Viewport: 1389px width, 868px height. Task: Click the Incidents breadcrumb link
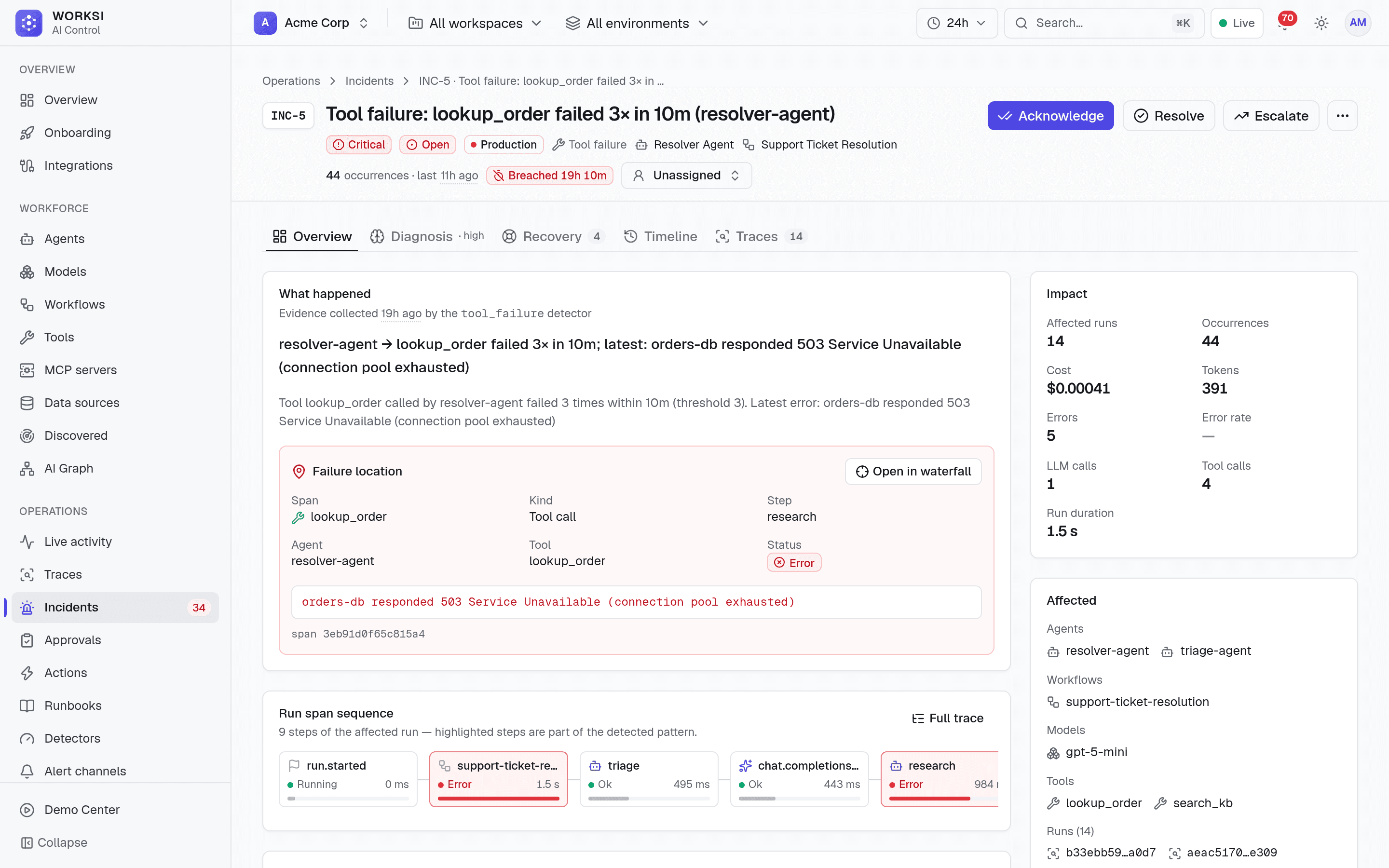point(369,81)
